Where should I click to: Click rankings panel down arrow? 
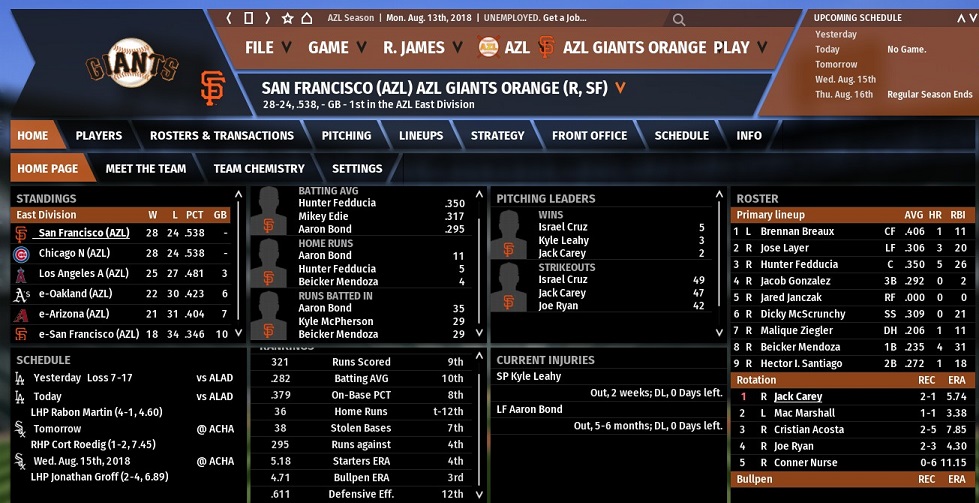tap(479, 494)
